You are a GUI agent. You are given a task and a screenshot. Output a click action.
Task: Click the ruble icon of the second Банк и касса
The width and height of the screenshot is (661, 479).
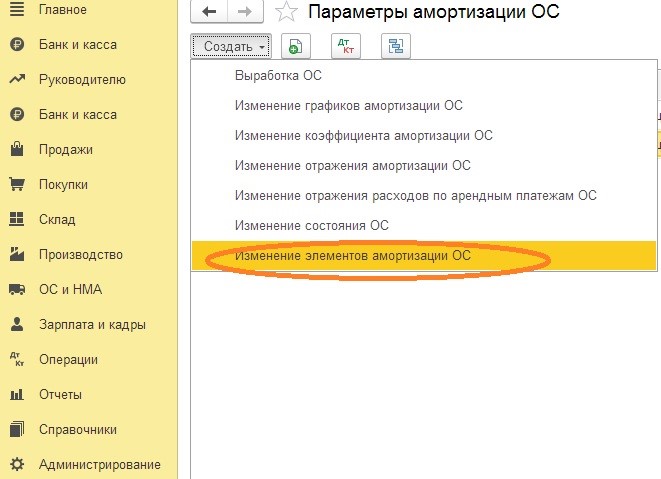(17, 114)
